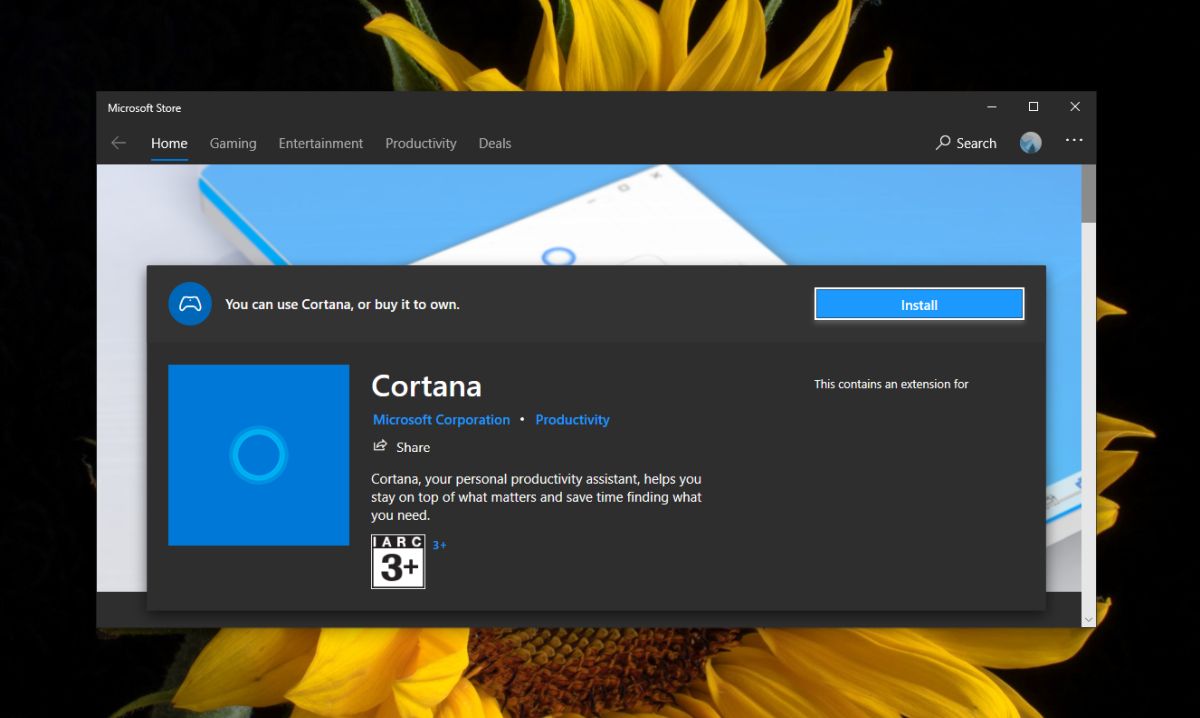Image resolution: width=1200 pixels, height=718 pixels.
Task: Switch to the Gaming tab
Action: coord(232,143)
